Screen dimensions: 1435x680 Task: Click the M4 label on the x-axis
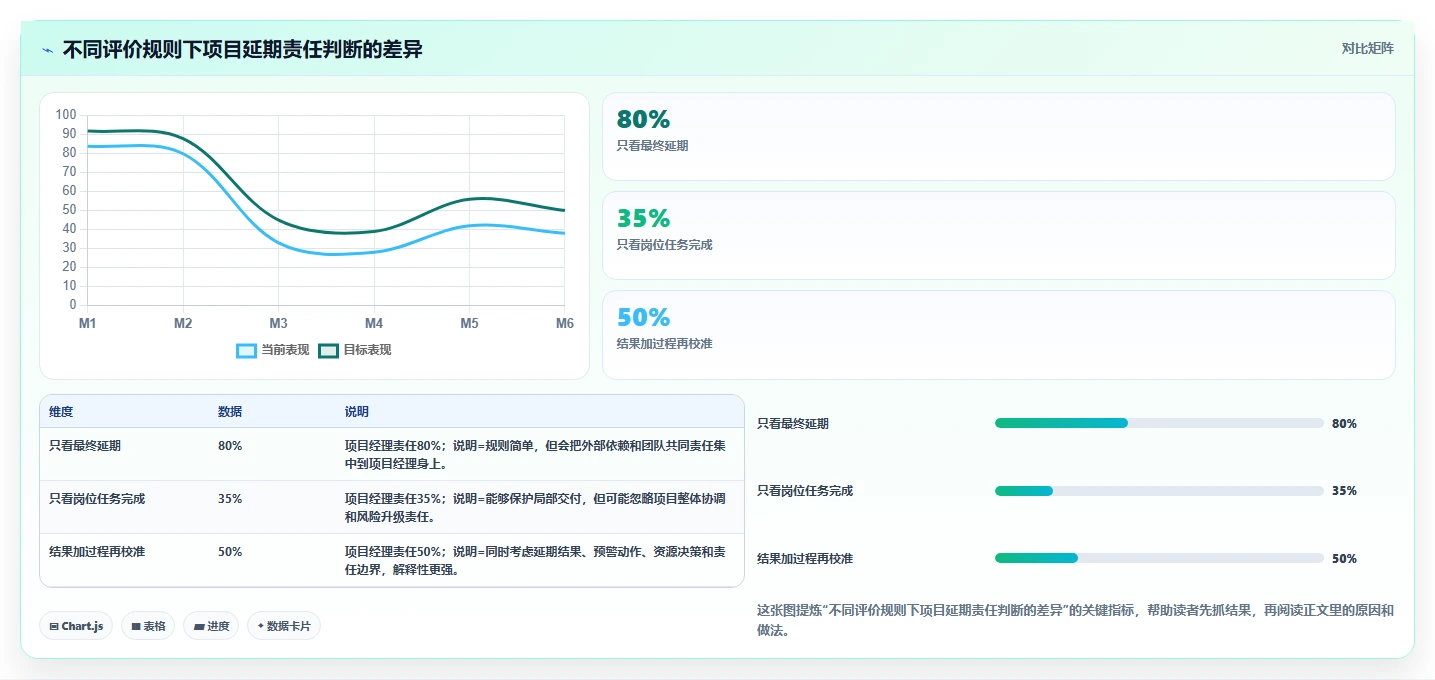[x=374, y=323]
